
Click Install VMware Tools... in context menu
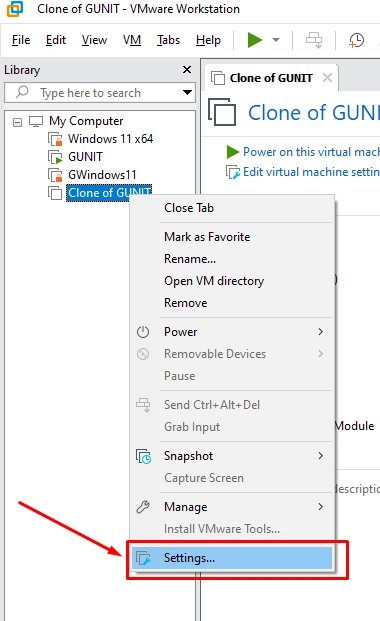point(233,529)
